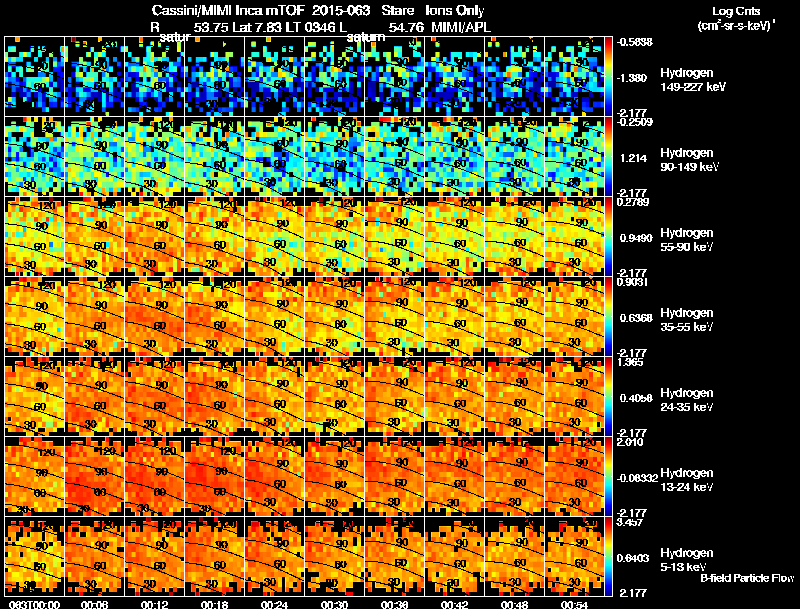Click the 1.214 colorbar value
Image resolution: width=800 pixels, height=609 pixels.
633,158
